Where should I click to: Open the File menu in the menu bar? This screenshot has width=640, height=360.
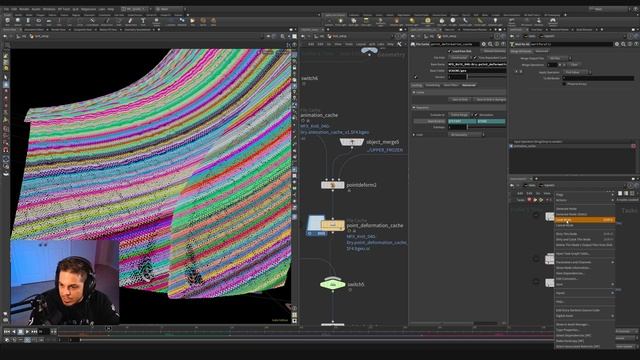coord(7,9)
